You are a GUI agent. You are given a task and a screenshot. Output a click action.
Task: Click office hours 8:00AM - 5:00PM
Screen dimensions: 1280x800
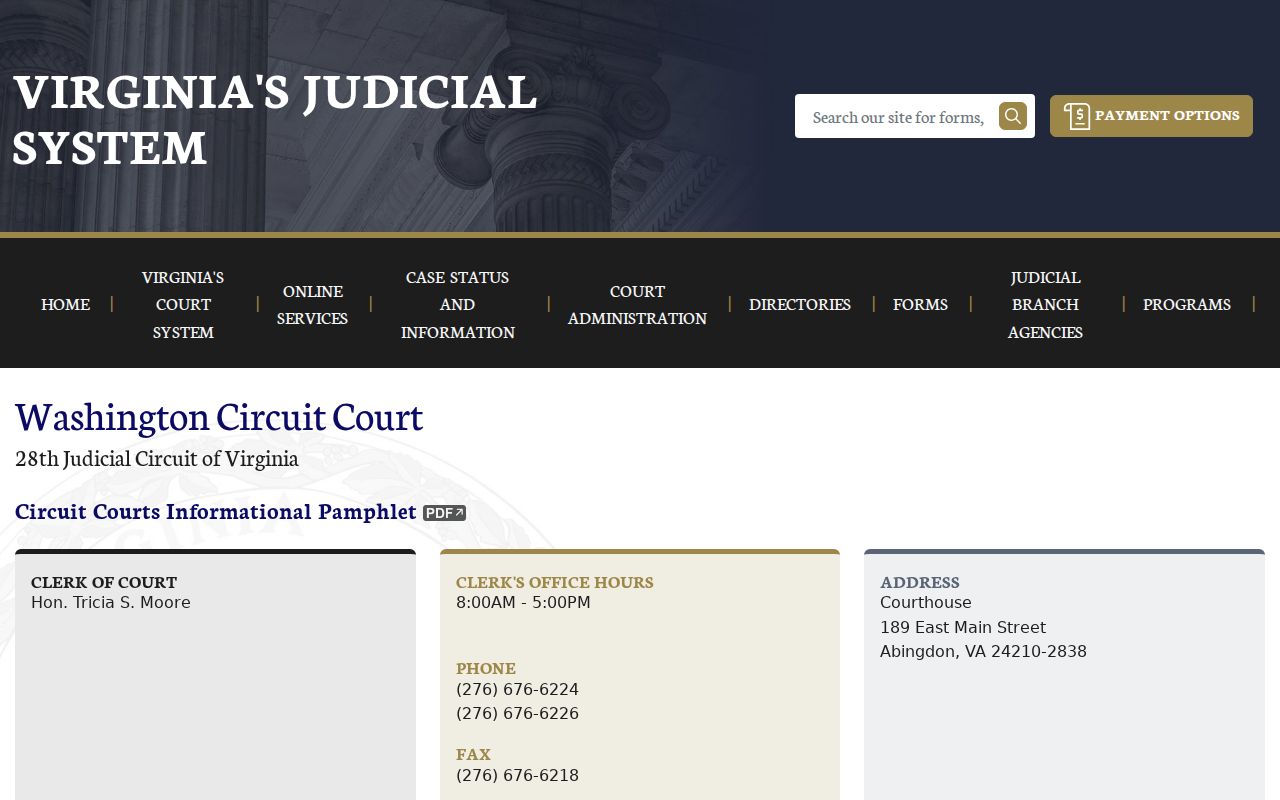[523, 602]
